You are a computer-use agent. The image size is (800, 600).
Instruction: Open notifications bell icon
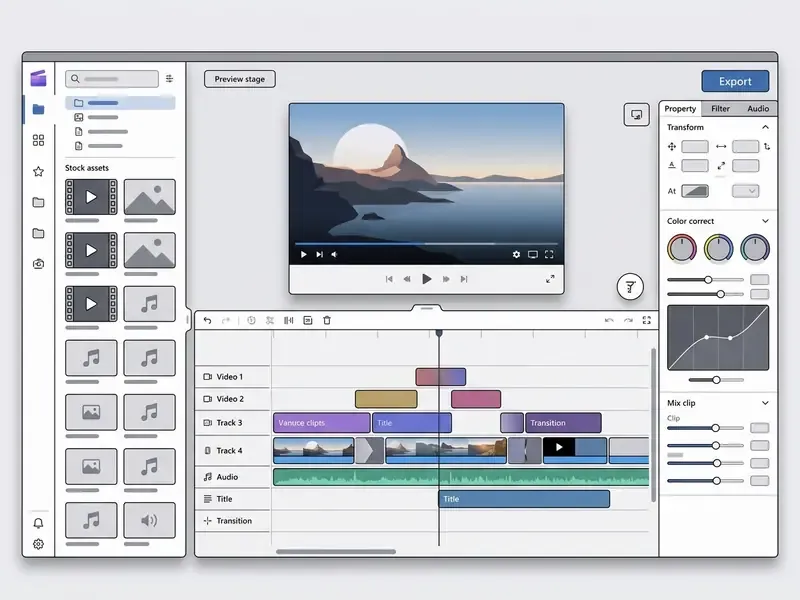pyautogui.click(x=38, y=523)
